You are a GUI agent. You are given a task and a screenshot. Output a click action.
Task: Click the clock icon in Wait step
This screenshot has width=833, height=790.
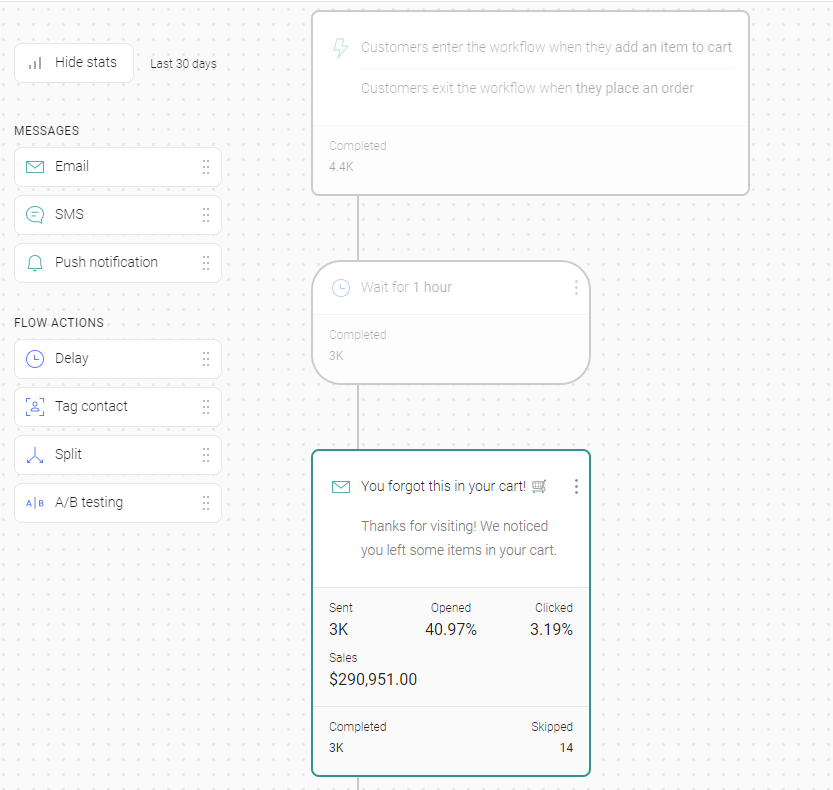(341, 288)
